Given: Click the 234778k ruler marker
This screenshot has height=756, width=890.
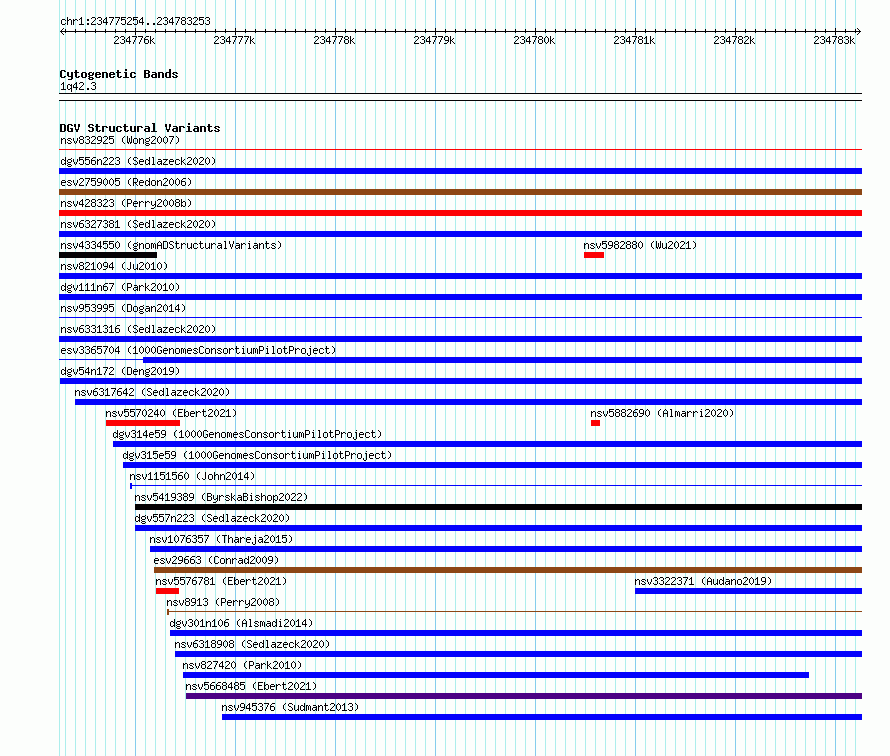Looking at the screenshot, I should (334, 40).
